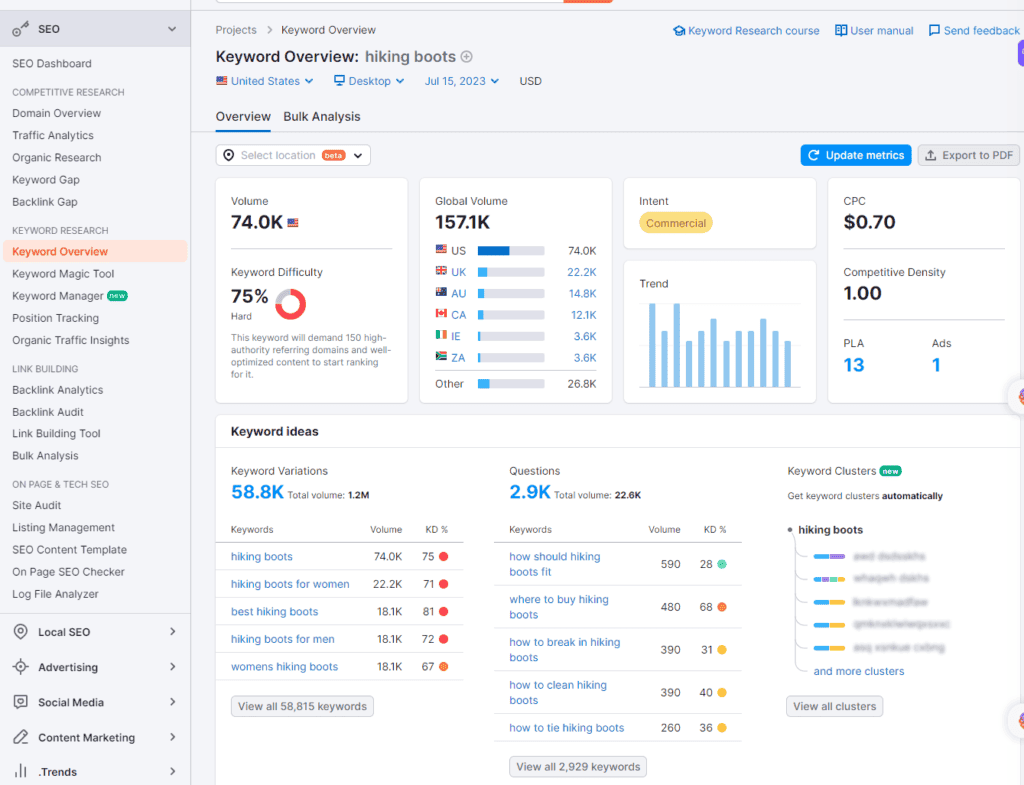
Task: Click the Export to PDF button
Action: [x=969, y=155]
